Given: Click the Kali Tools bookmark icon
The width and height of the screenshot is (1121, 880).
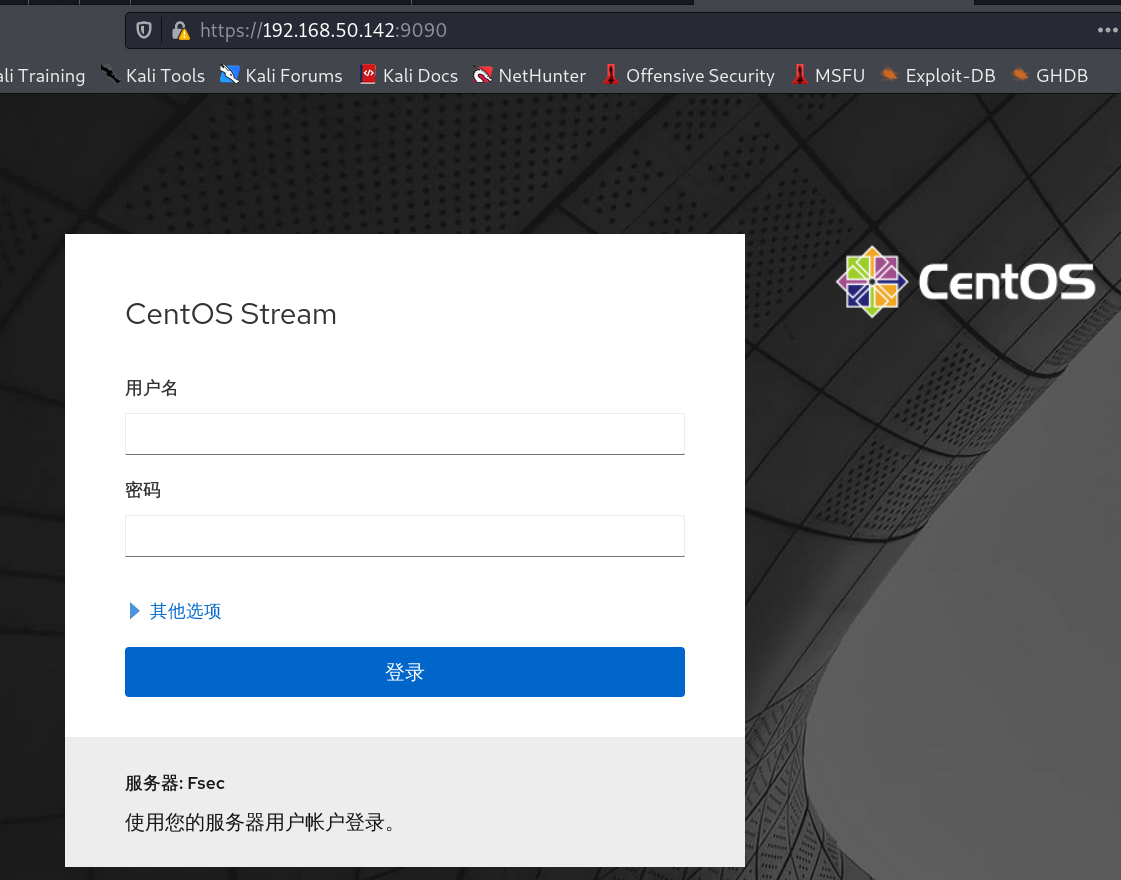Looking at the screenshot, I should pyautogui.click(x=110, y=74).
